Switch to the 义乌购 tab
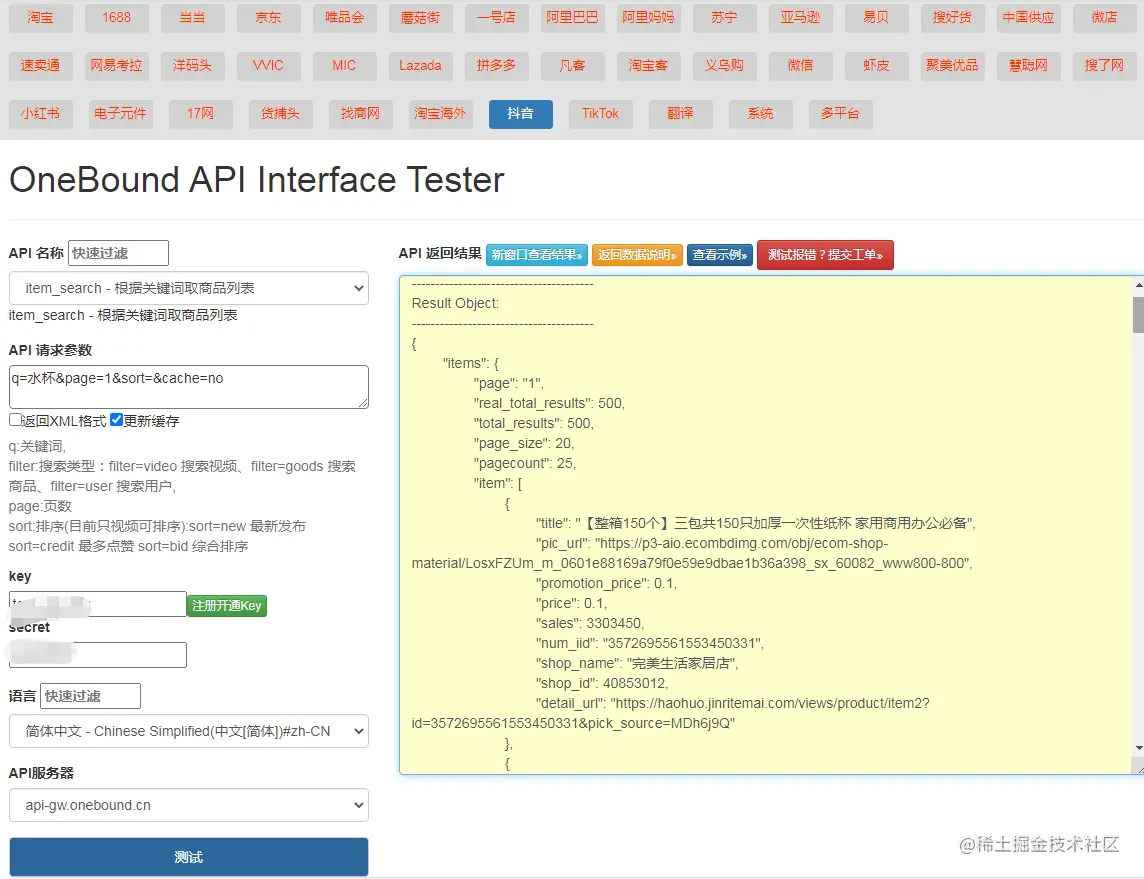Viewport: 1144px width, 879px height. (x=724, y=66)
